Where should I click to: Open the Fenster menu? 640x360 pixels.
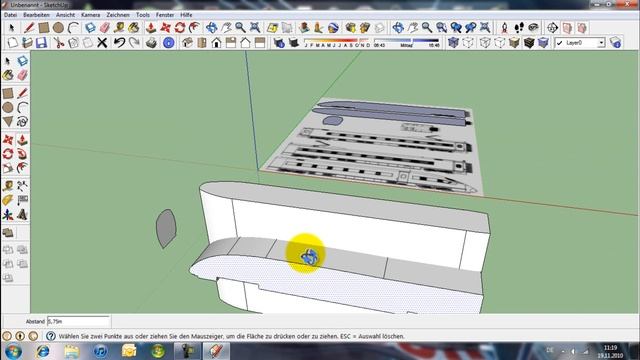tap(165, 15)
